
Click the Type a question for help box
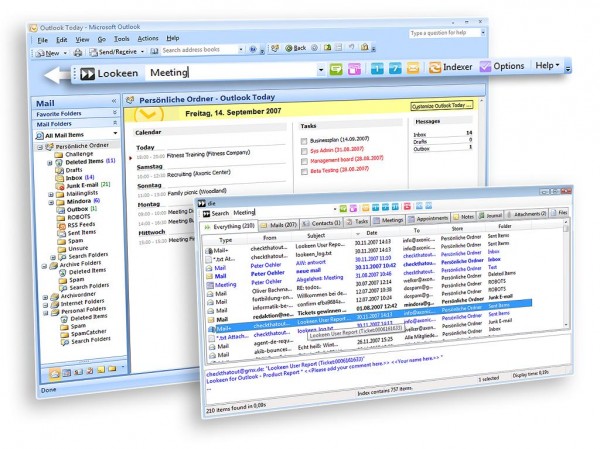coord(444,33)
